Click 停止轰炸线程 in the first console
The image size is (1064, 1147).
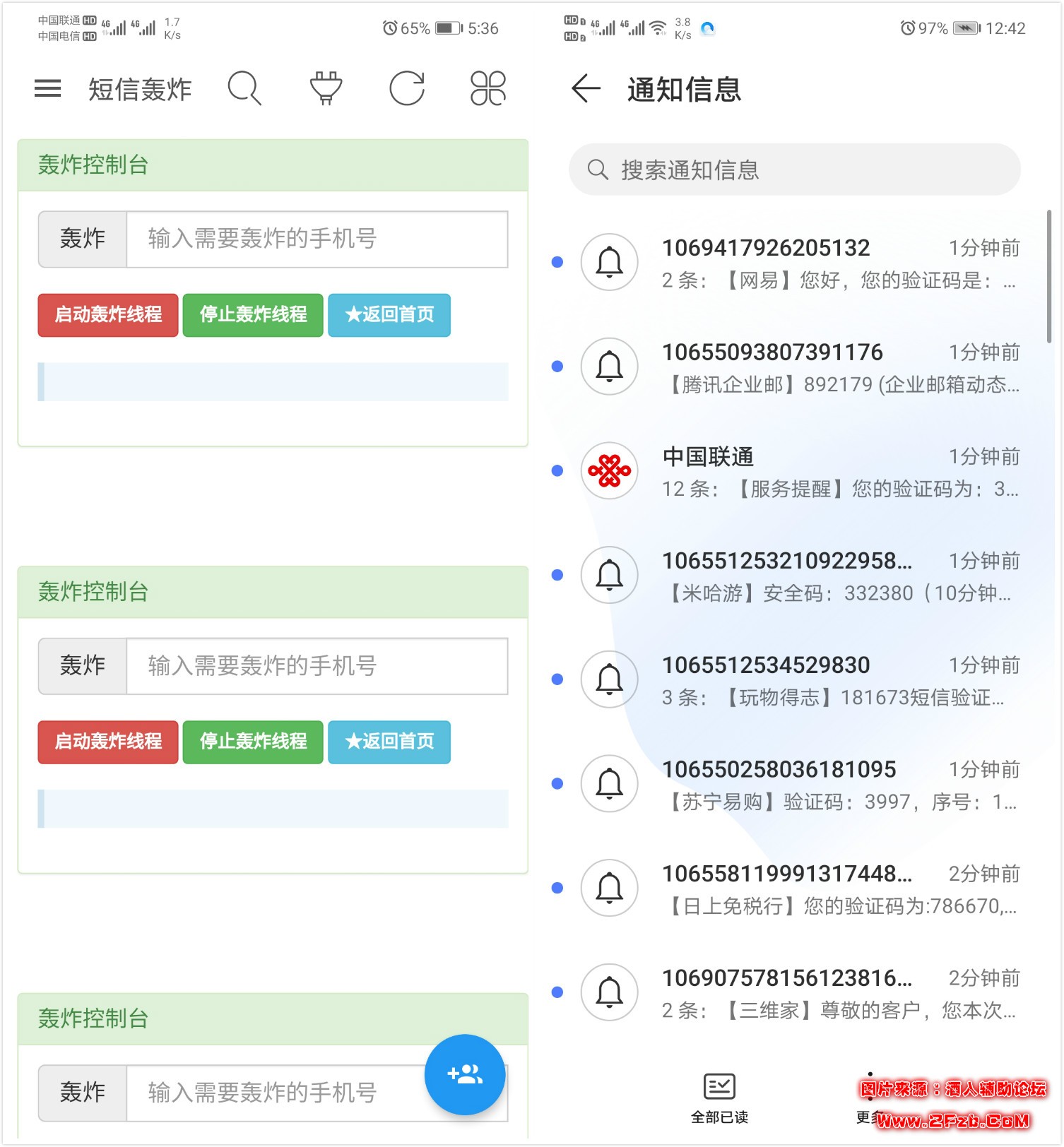coord(253,315)
